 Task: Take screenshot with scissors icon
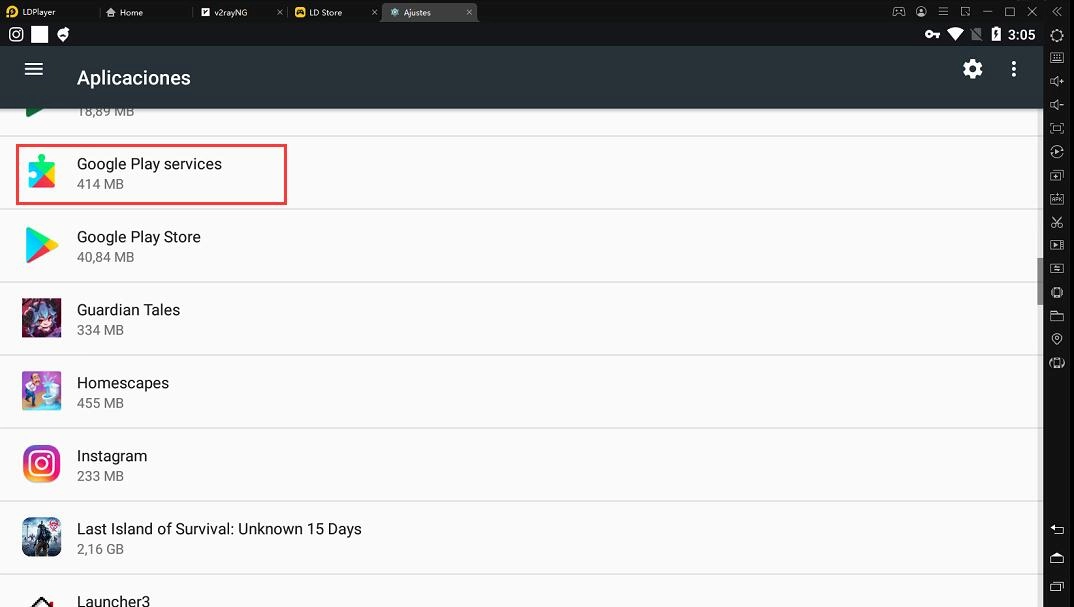[1057, 222]
